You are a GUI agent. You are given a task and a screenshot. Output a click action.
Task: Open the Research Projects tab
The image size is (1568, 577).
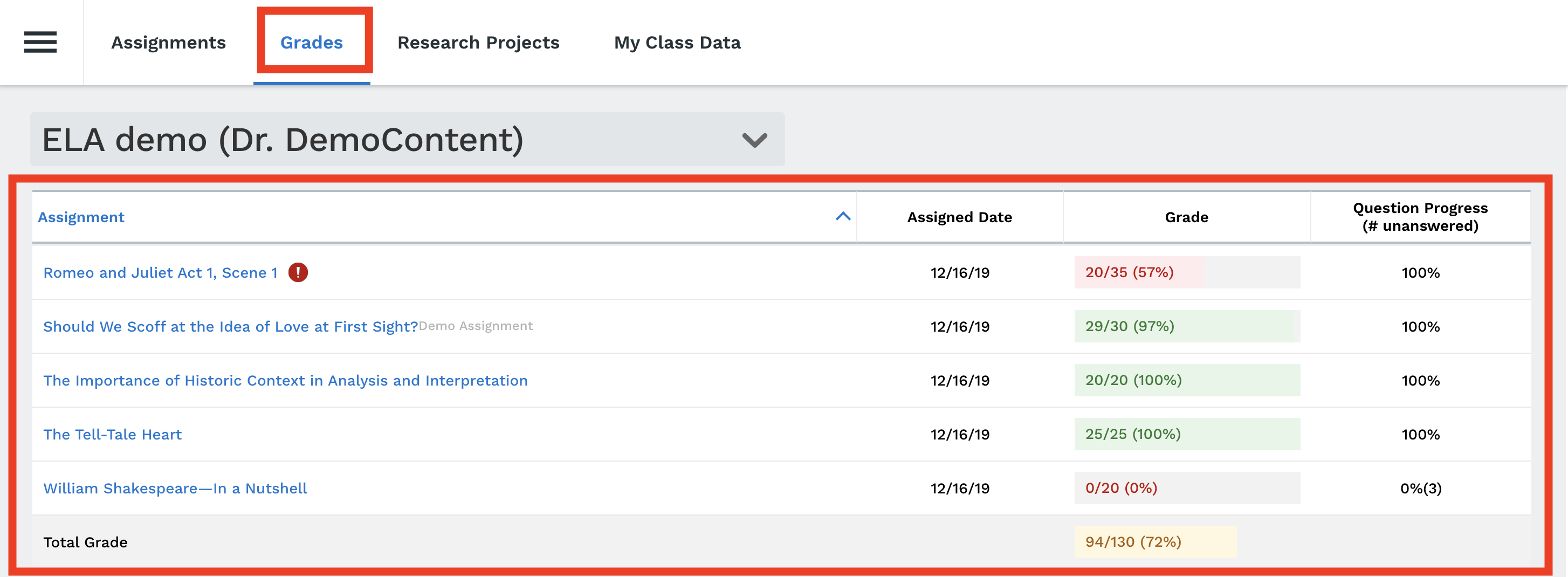(478, 43)
